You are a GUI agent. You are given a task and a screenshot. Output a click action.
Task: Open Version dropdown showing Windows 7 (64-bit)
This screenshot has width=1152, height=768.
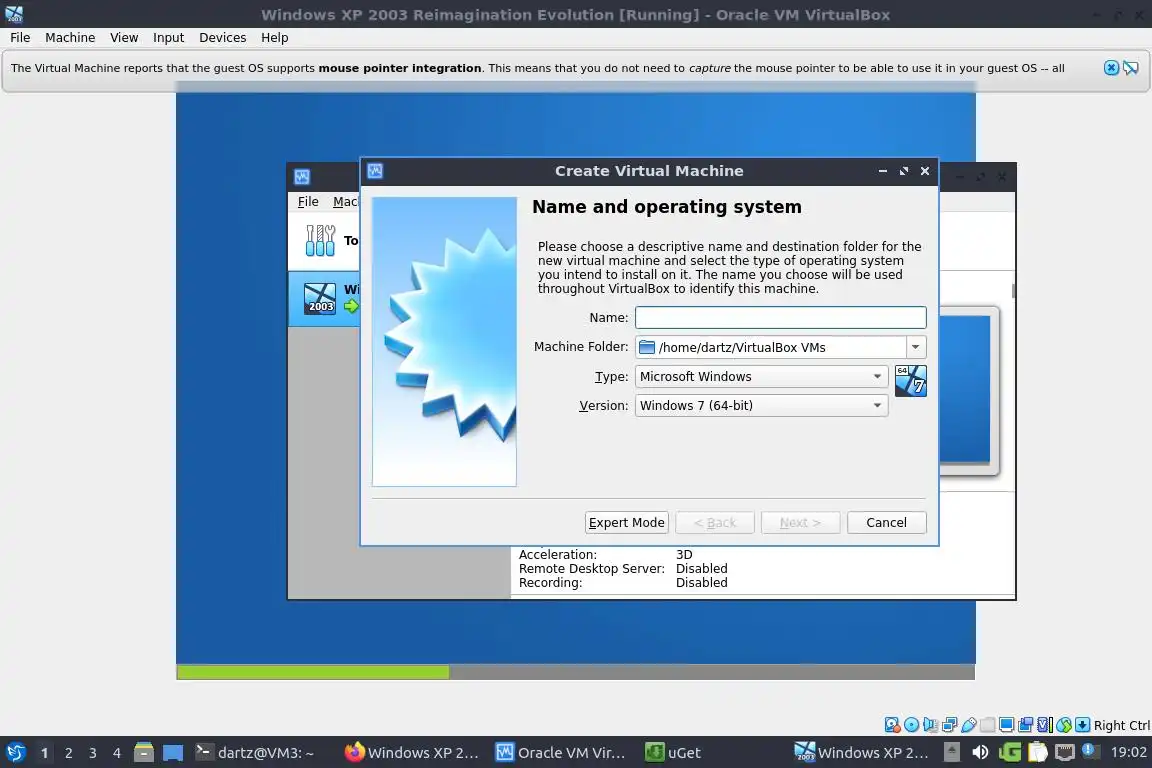[761, 406]
